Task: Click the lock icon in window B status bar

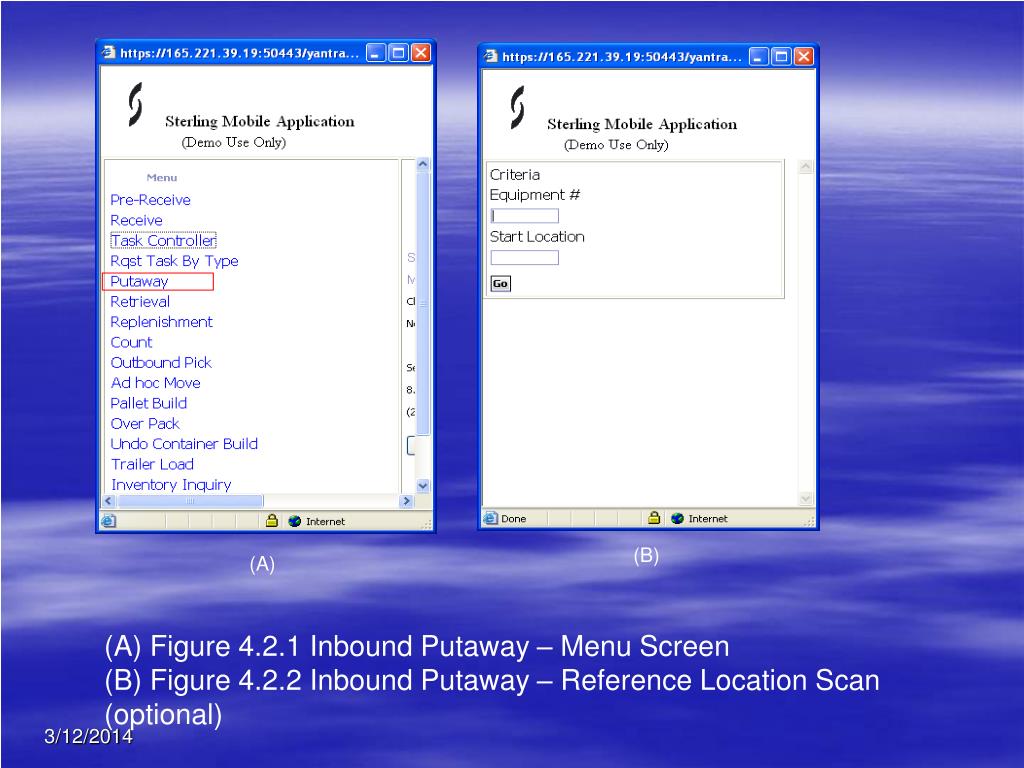Action: pos(654,518)
